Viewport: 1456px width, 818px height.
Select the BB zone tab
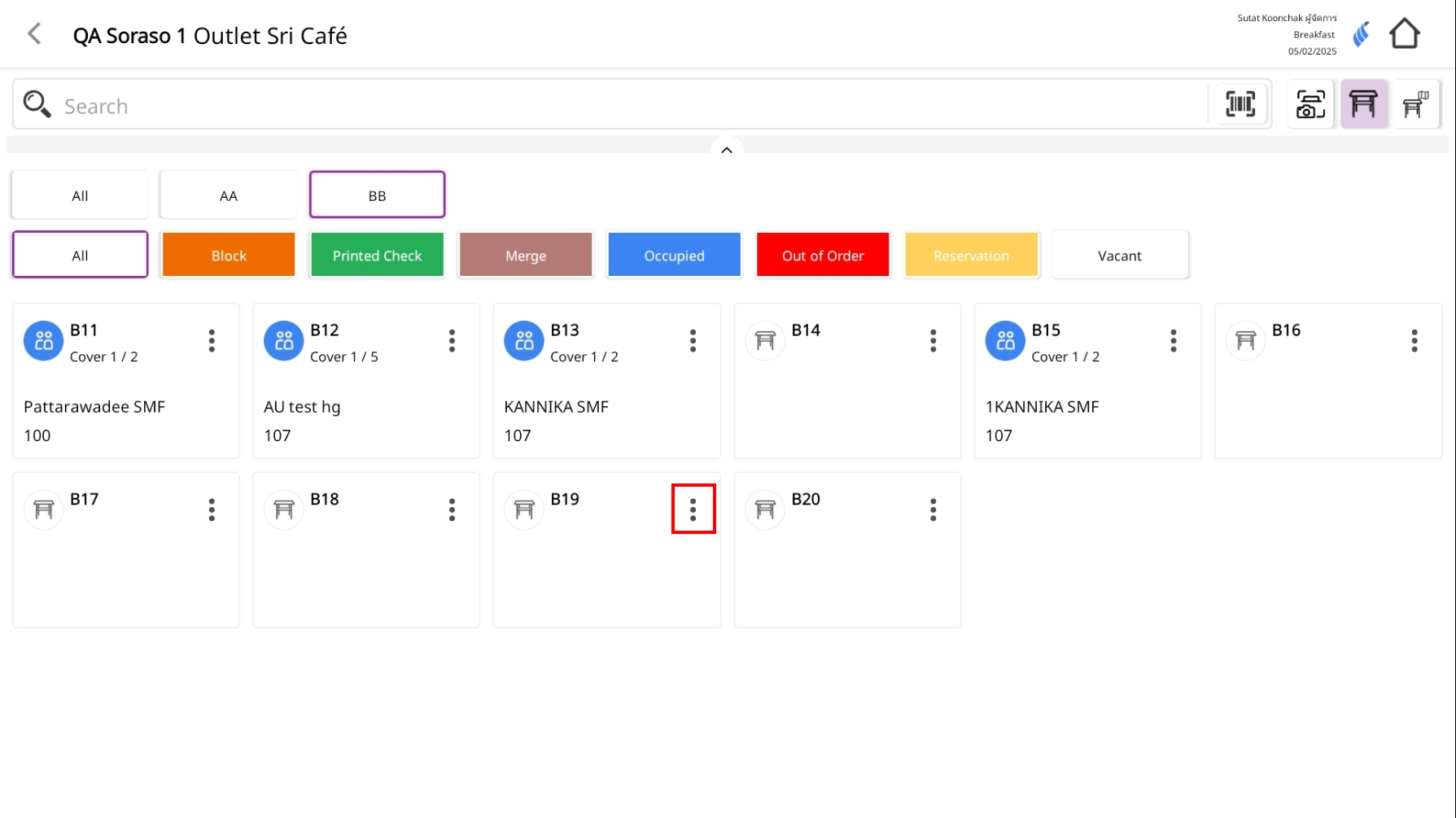[x=377, y=195]
